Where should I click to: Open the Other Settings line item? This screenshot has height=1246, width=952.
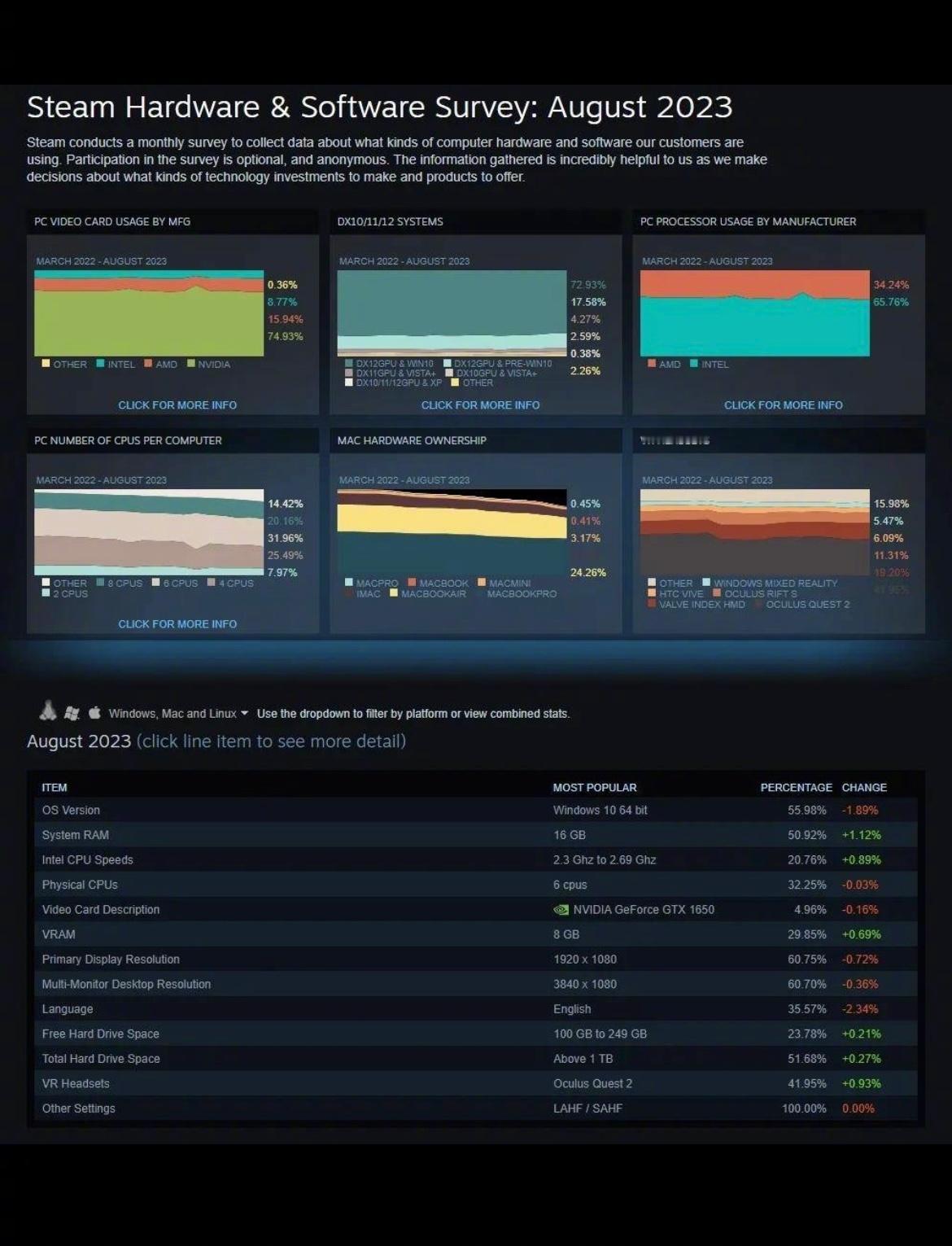click(476, 1108)
